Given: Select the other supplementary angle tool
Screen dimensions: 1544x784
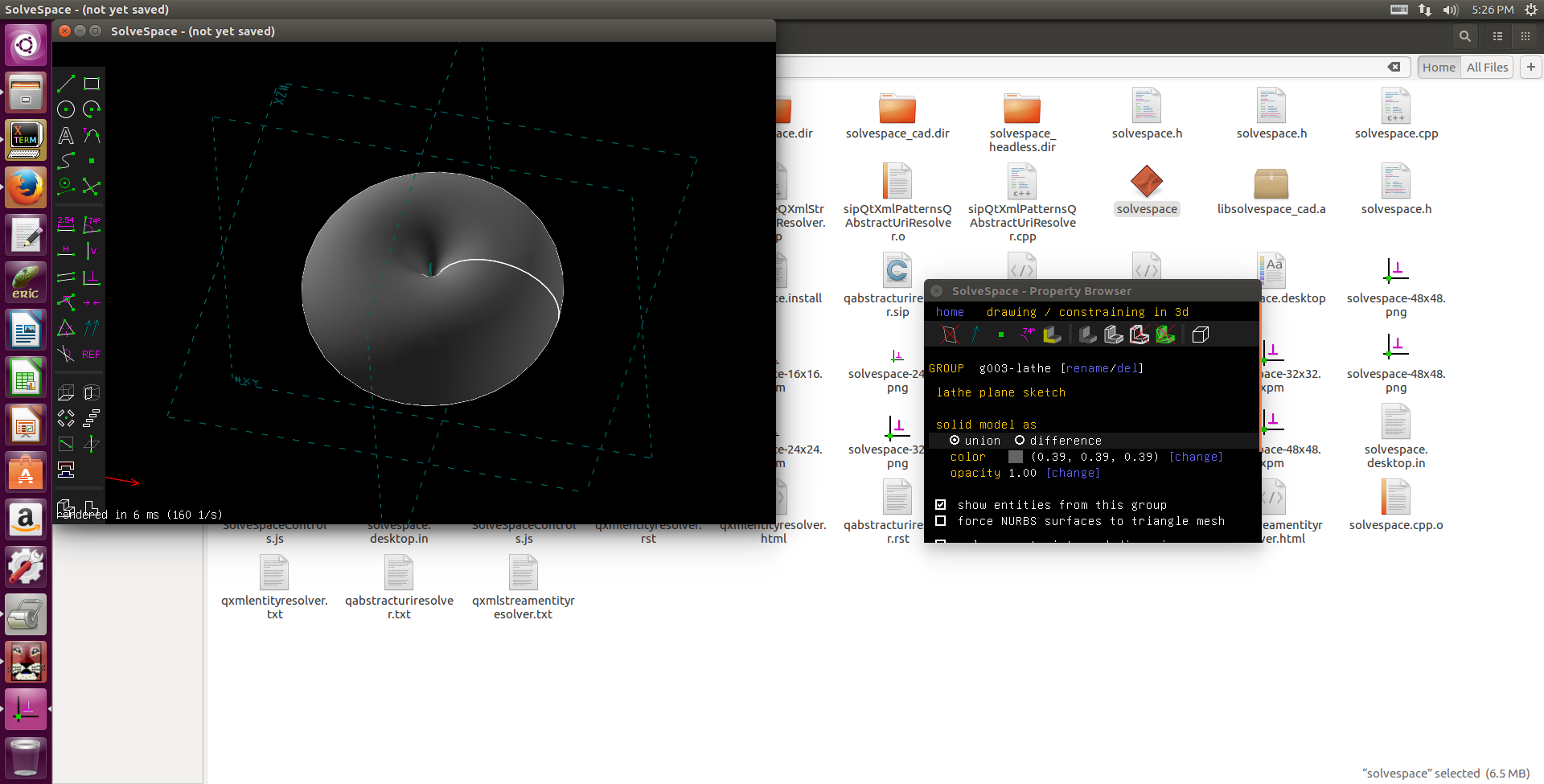Looking at the screenshot, I should 66,354.
